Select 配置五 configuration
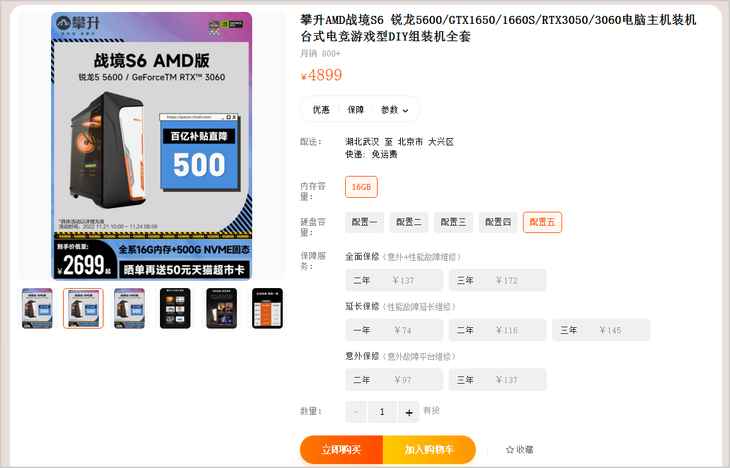The image size is (730, 468). pos(542,222)
